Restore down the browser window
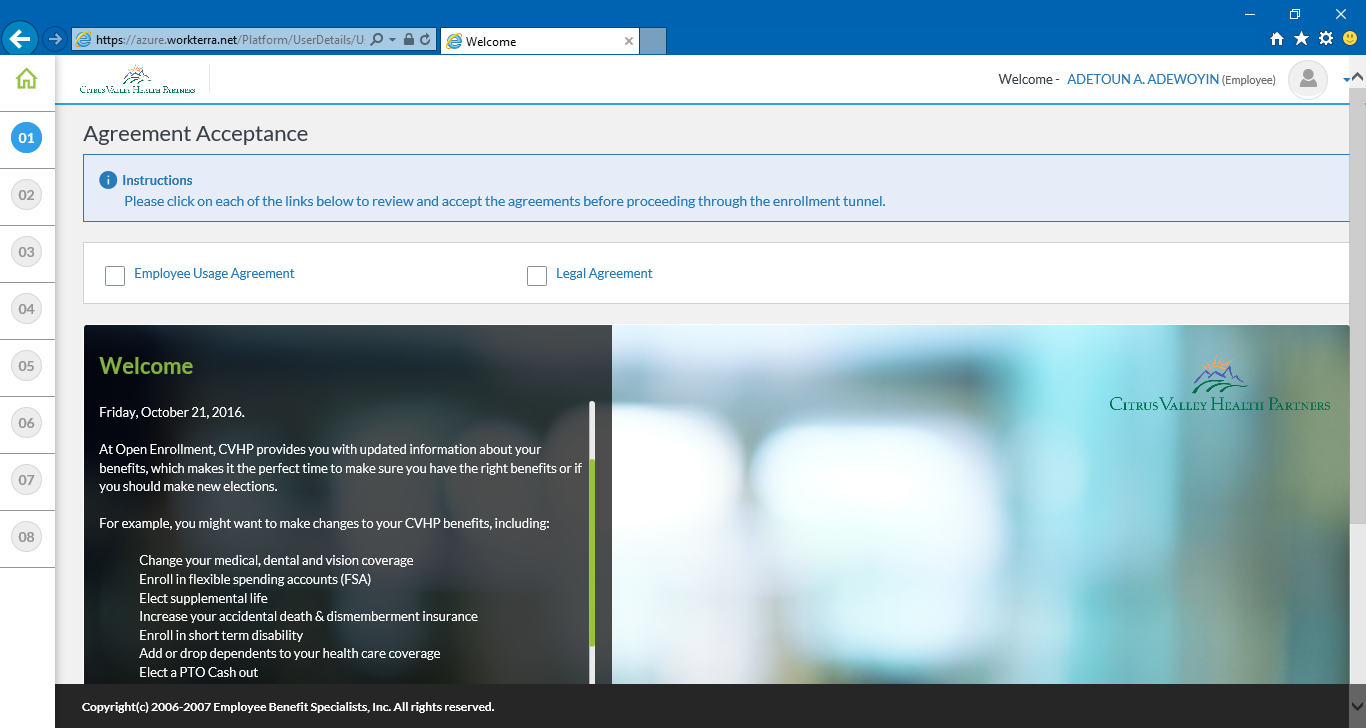Screen dimensions: 1366x728 (1295, 14)
